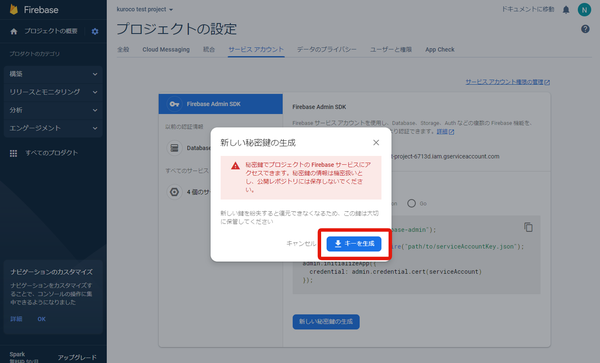
Task: Open the kuroco test project dropdown
Action: 145,9
